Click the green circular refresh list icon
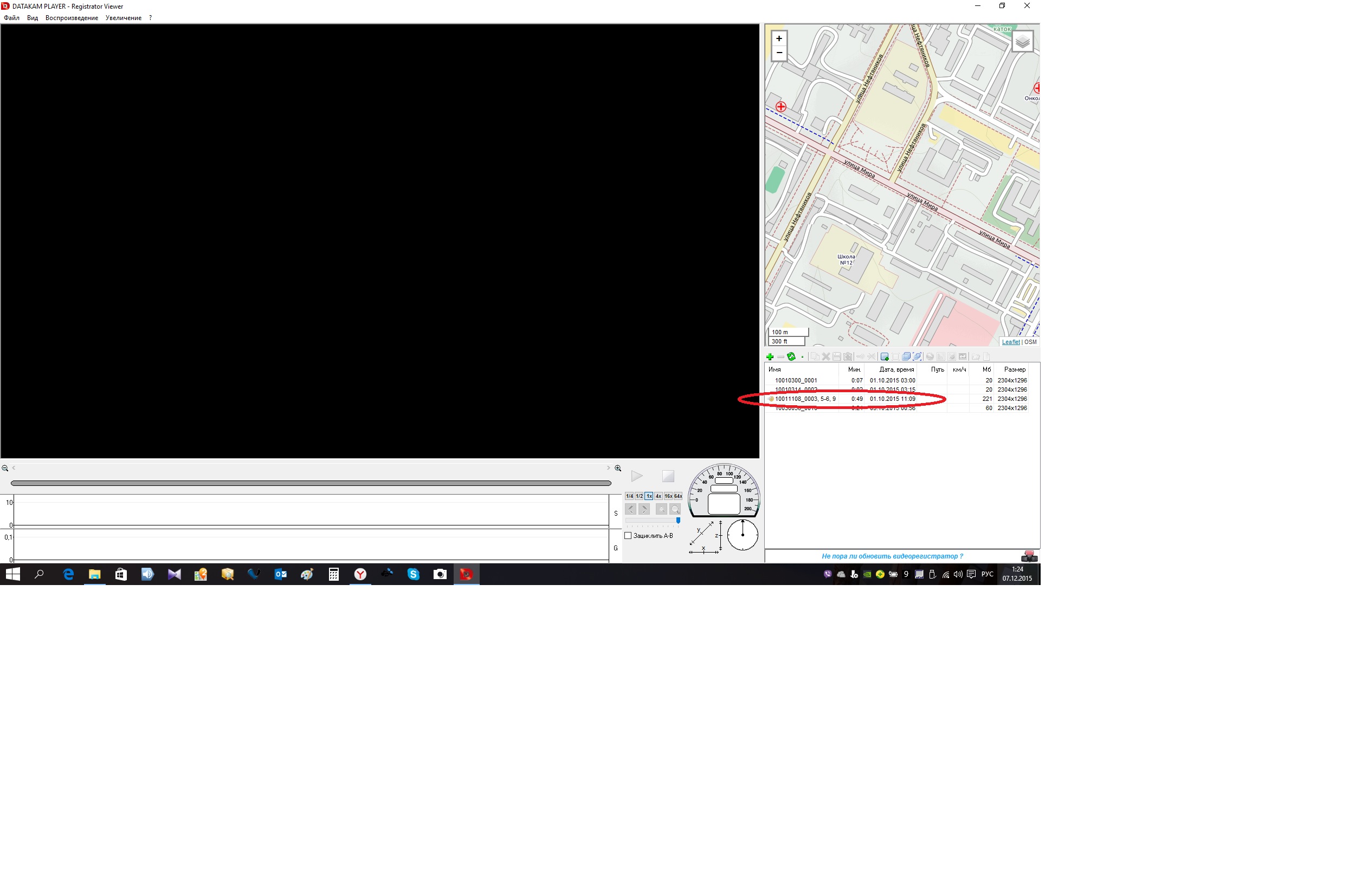Image resolution: width=1355 pixels, height=896 pixels. pos(791,356)
